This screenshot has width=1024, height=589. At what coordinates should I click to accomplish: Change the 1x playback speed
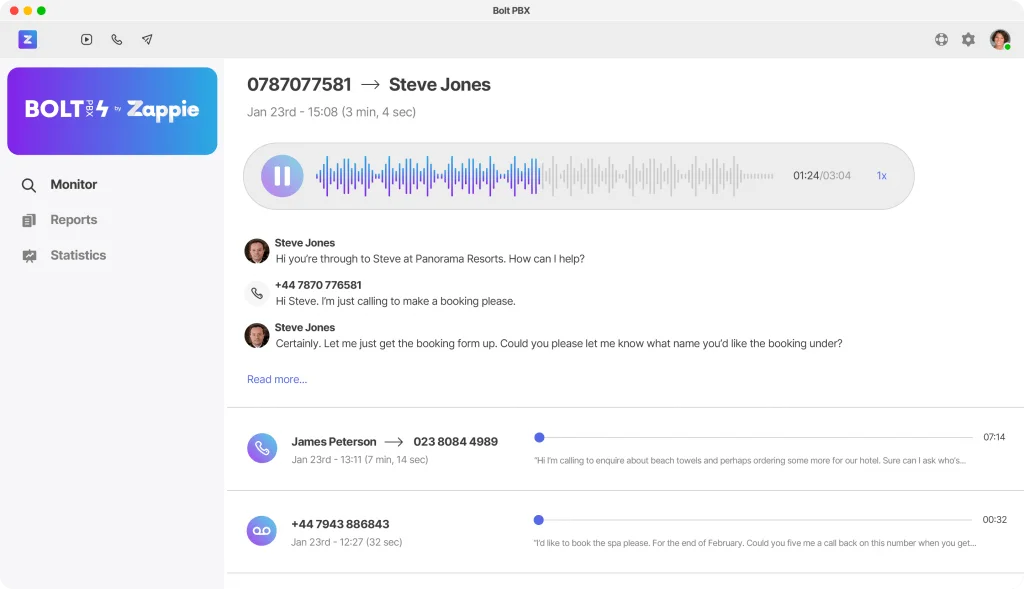point(881,176)
